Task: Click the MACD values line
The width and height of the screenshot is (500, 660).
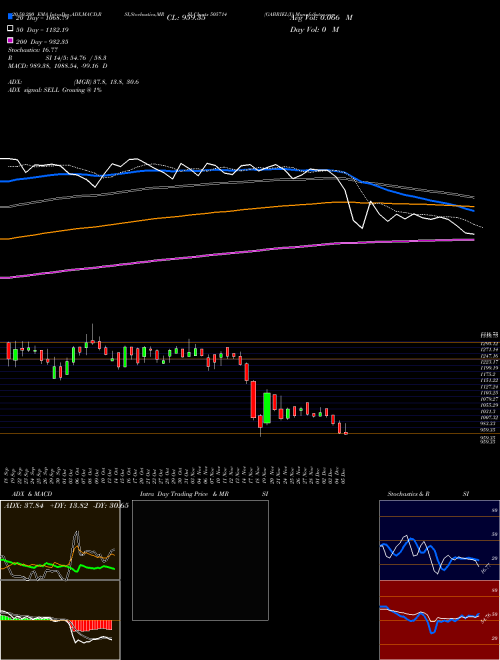Action: tap(57, 66)
